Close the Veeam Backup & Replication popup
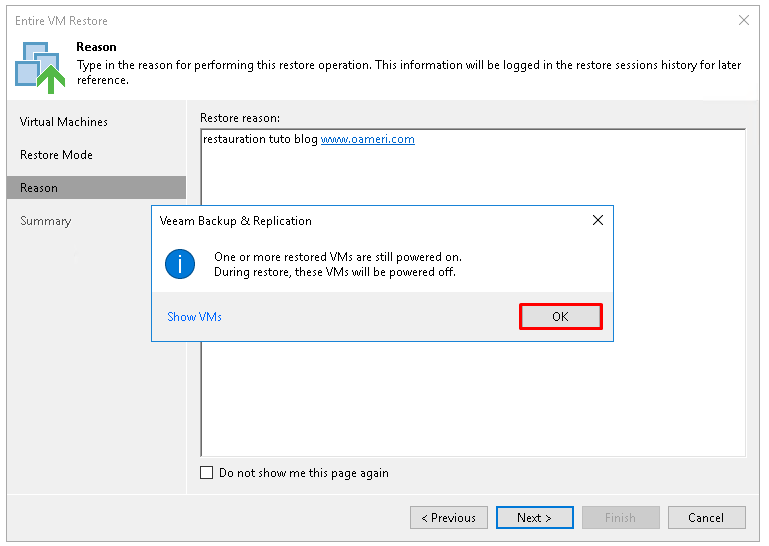The height and width of the screenshot is (546, 769). (x=597, y=220)
